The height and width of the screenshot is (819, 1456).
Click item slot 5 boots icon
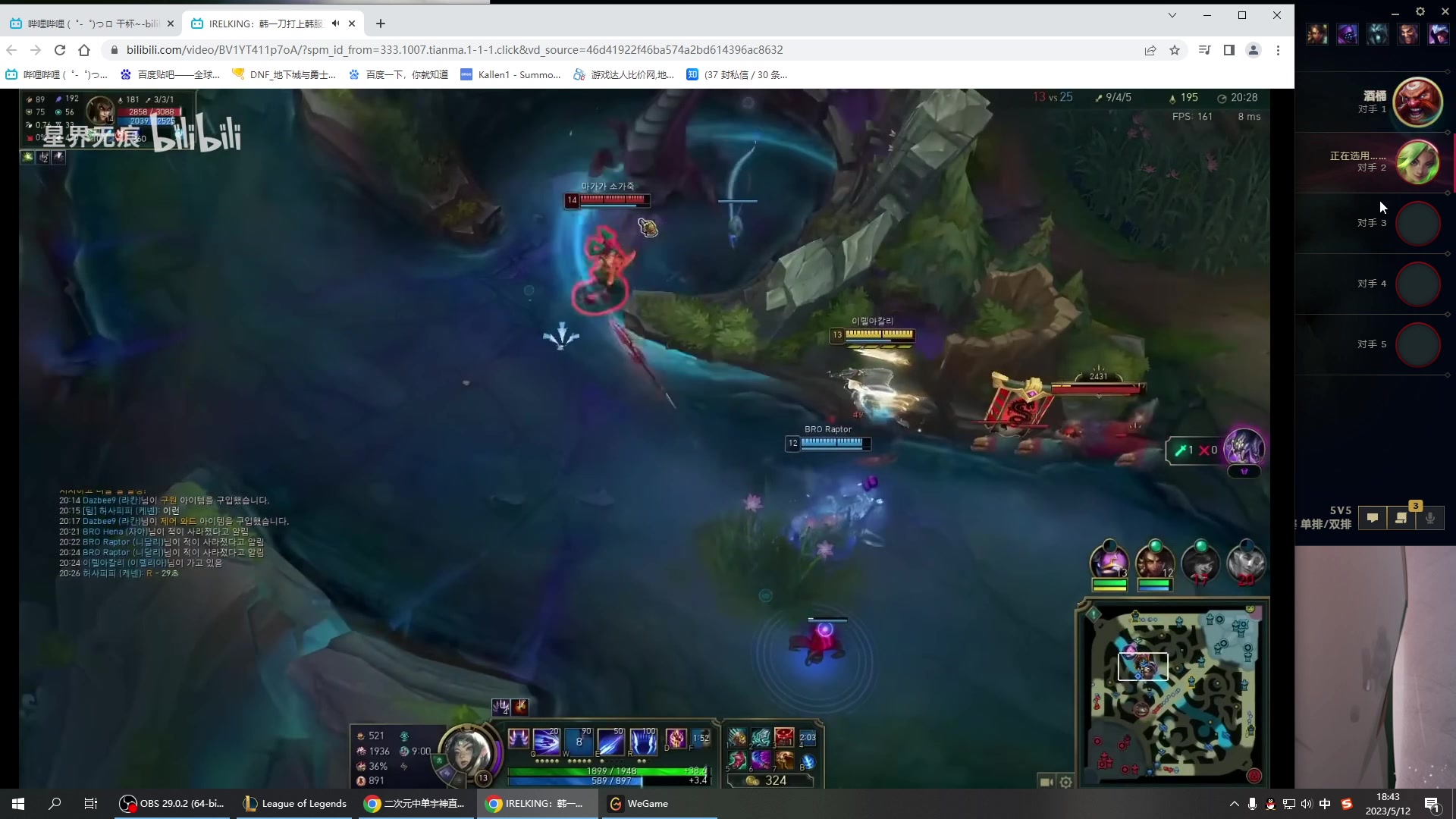[737, 760]
